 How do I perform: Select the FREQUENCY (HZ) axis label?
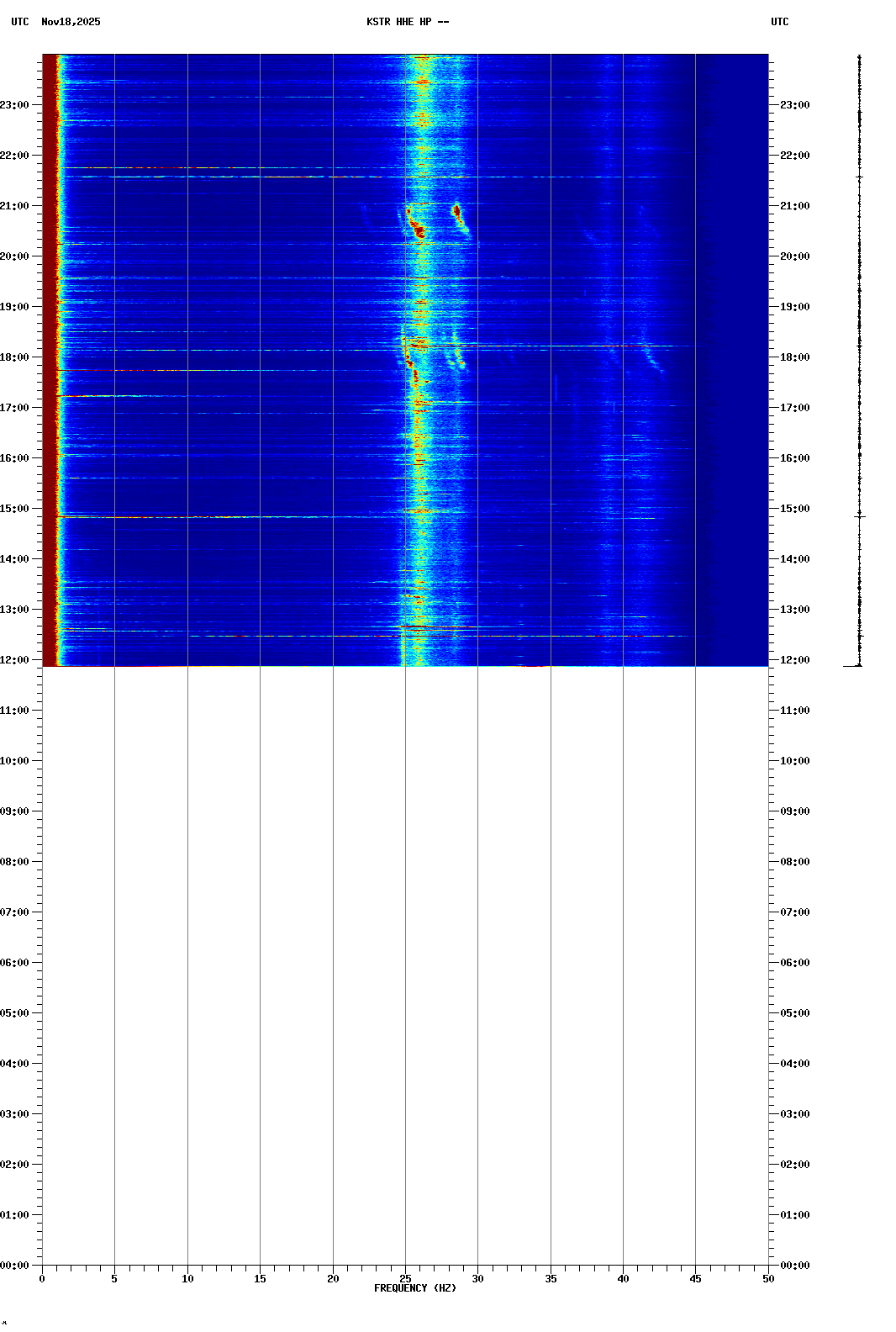414,1288
